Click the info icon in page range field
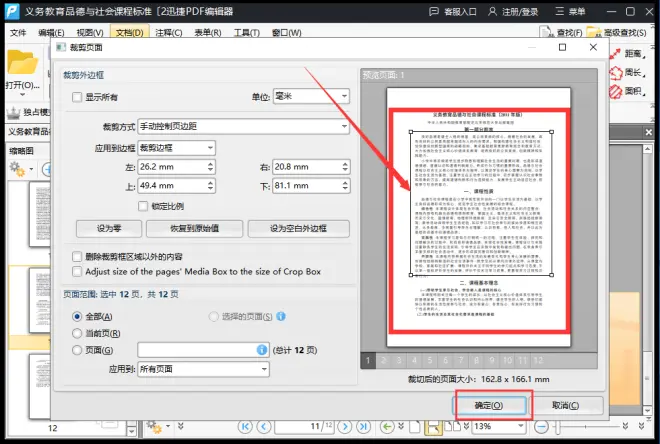660x444 pixels. [261, 350]
